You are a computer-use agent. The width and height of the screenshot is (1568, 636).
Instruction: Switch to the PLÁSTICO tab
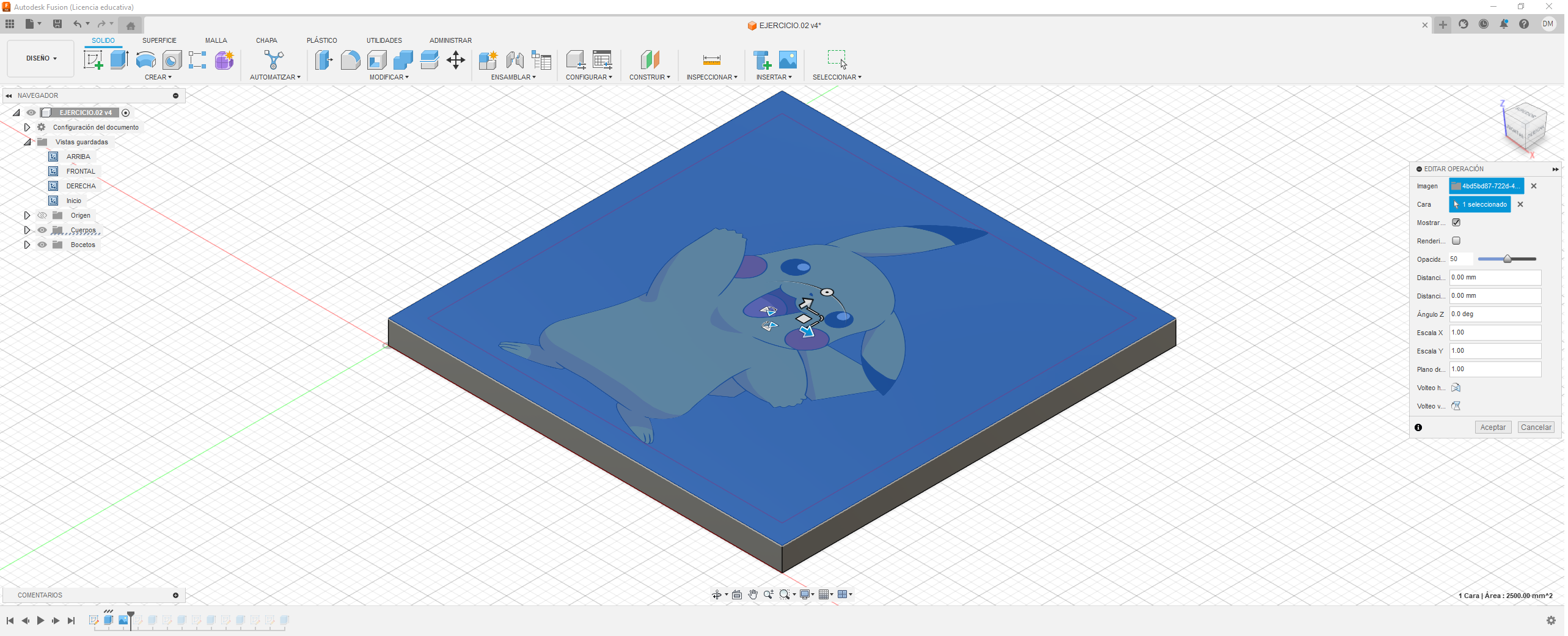point(322,40)
